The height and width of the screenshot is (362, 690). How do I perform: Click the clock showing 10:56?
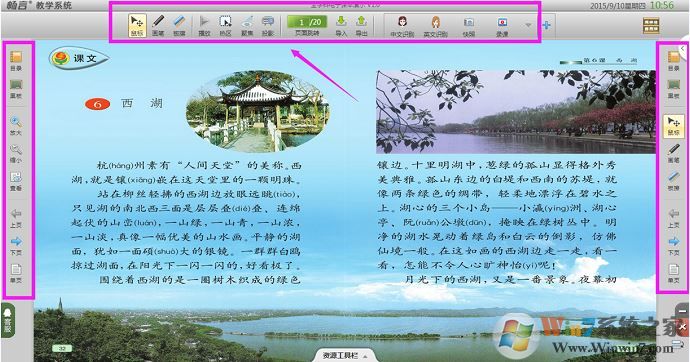pos(662,5)
